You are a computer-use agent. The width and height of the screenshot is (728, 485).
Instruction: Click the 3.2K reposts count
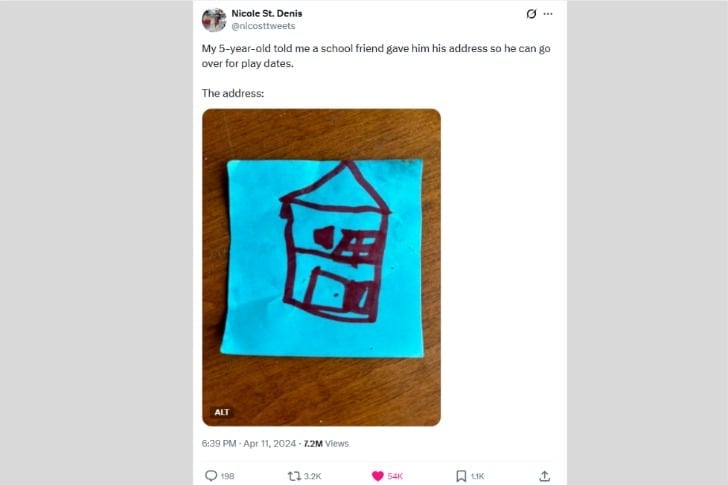312,476
